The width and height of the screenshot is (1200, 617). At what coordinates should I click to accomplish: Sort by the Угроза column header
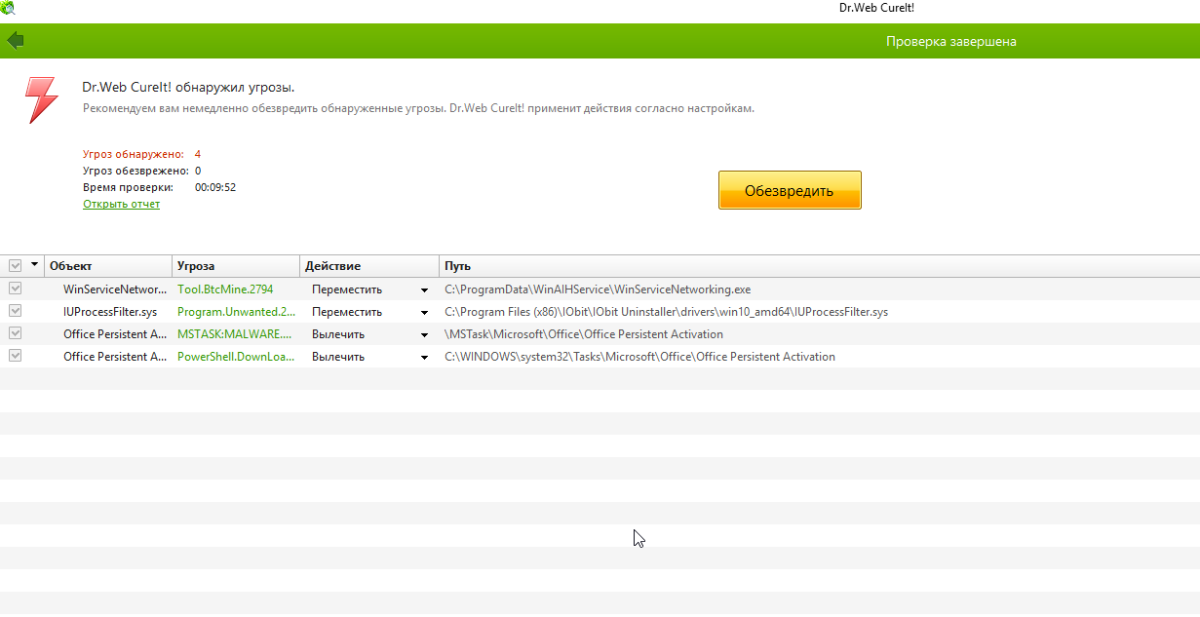(236, 266)
